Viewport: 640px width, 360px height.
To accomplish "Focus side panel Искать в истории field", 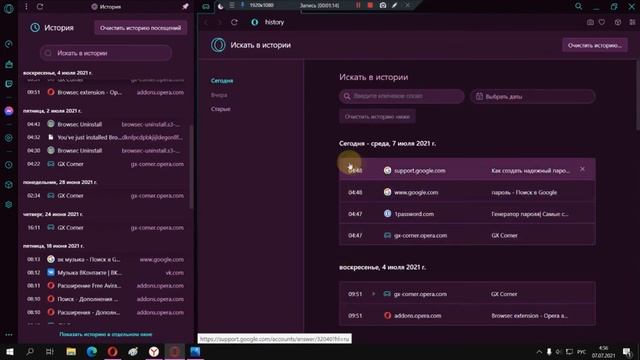I will click(106, 53).
